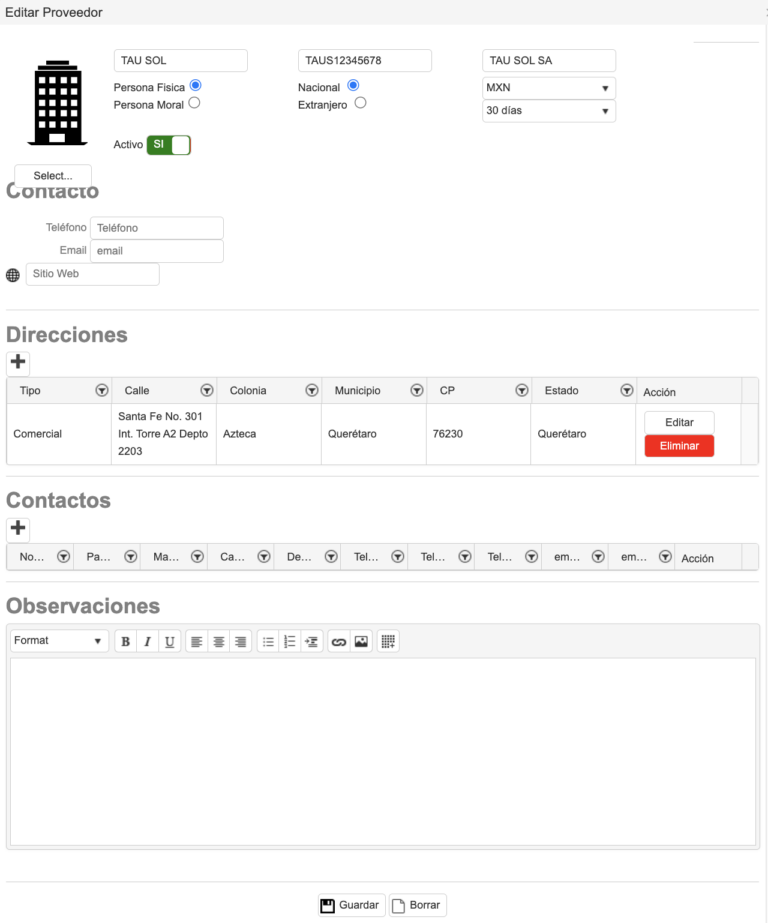Open the MXN currency dropdown
768x923 pixels.
click(x=548, y=88)
